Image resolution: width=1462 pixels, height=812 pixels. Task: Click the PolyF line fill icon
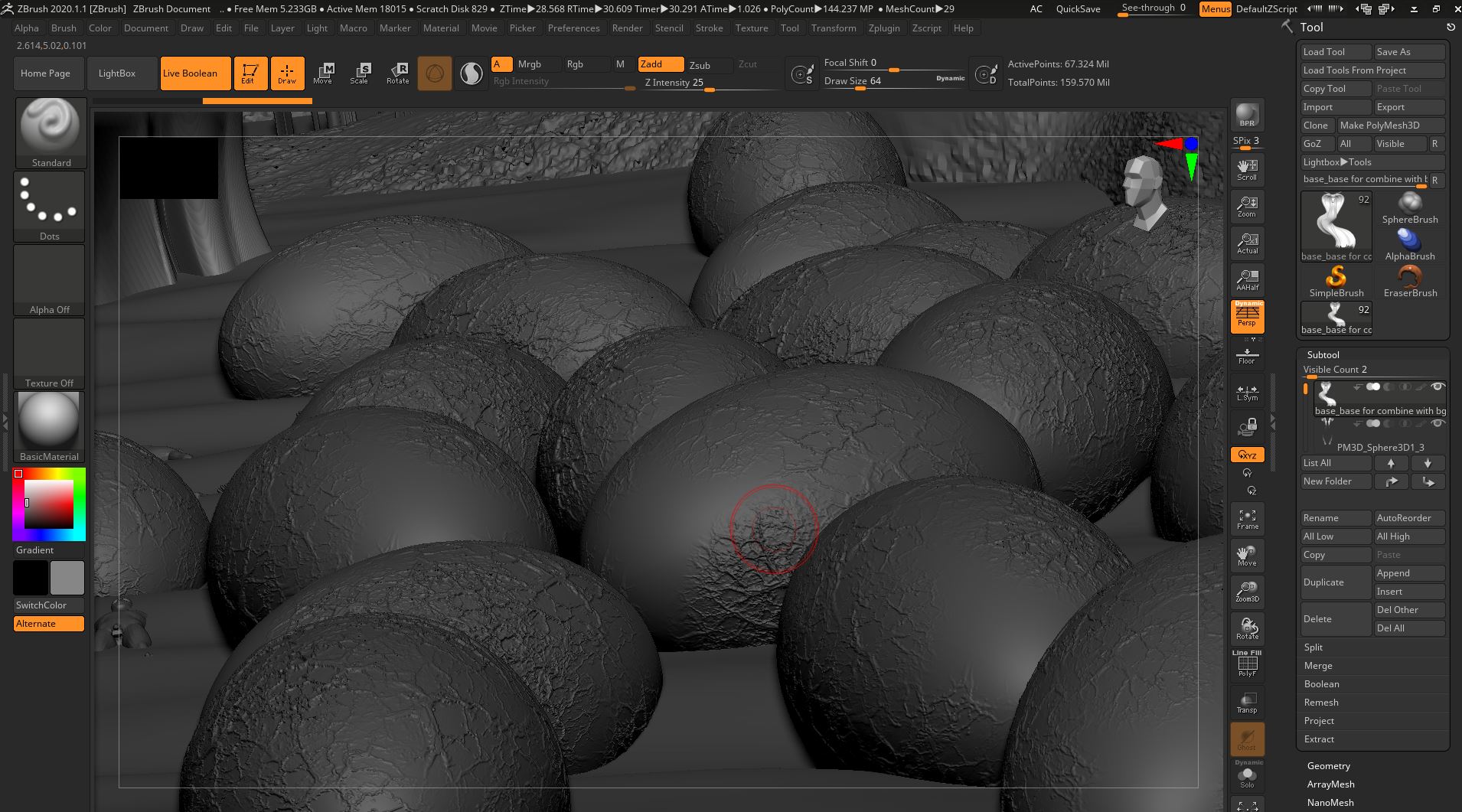point(1247,664)
